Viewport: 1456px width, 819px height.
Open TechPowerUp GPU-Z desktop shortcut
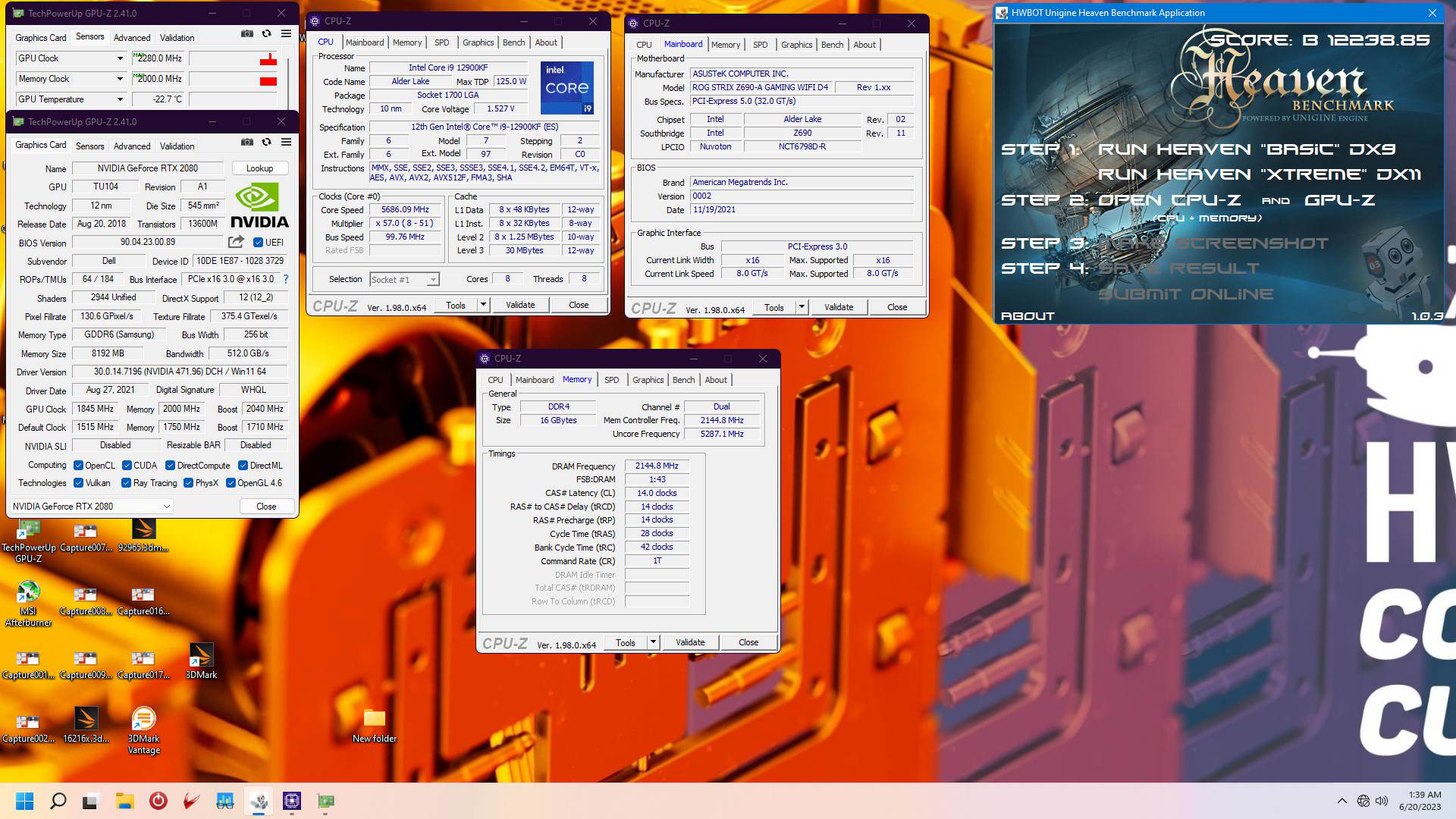click(29, 541)
